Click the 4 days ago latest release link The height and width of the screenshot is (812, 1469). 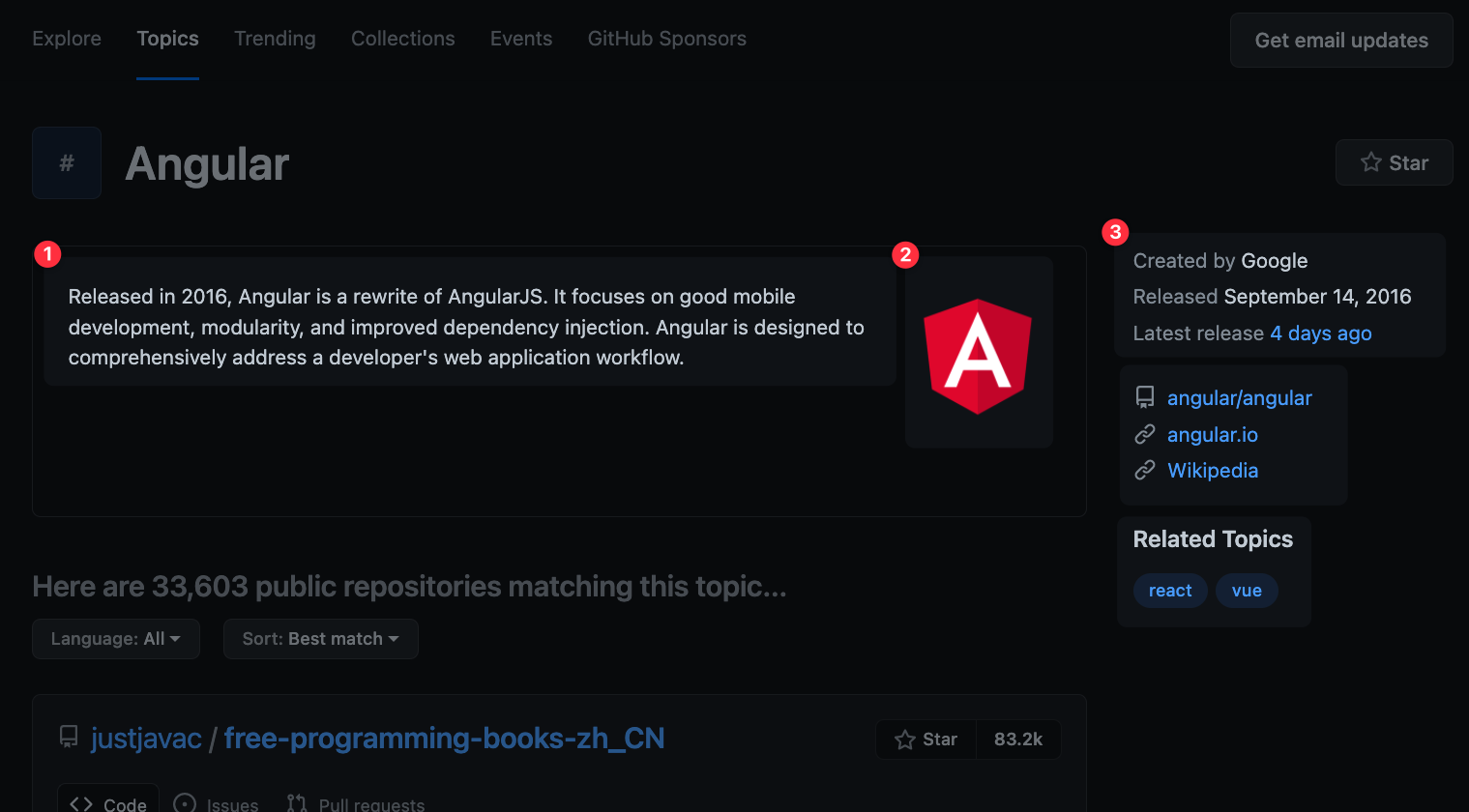[1320, 333]
